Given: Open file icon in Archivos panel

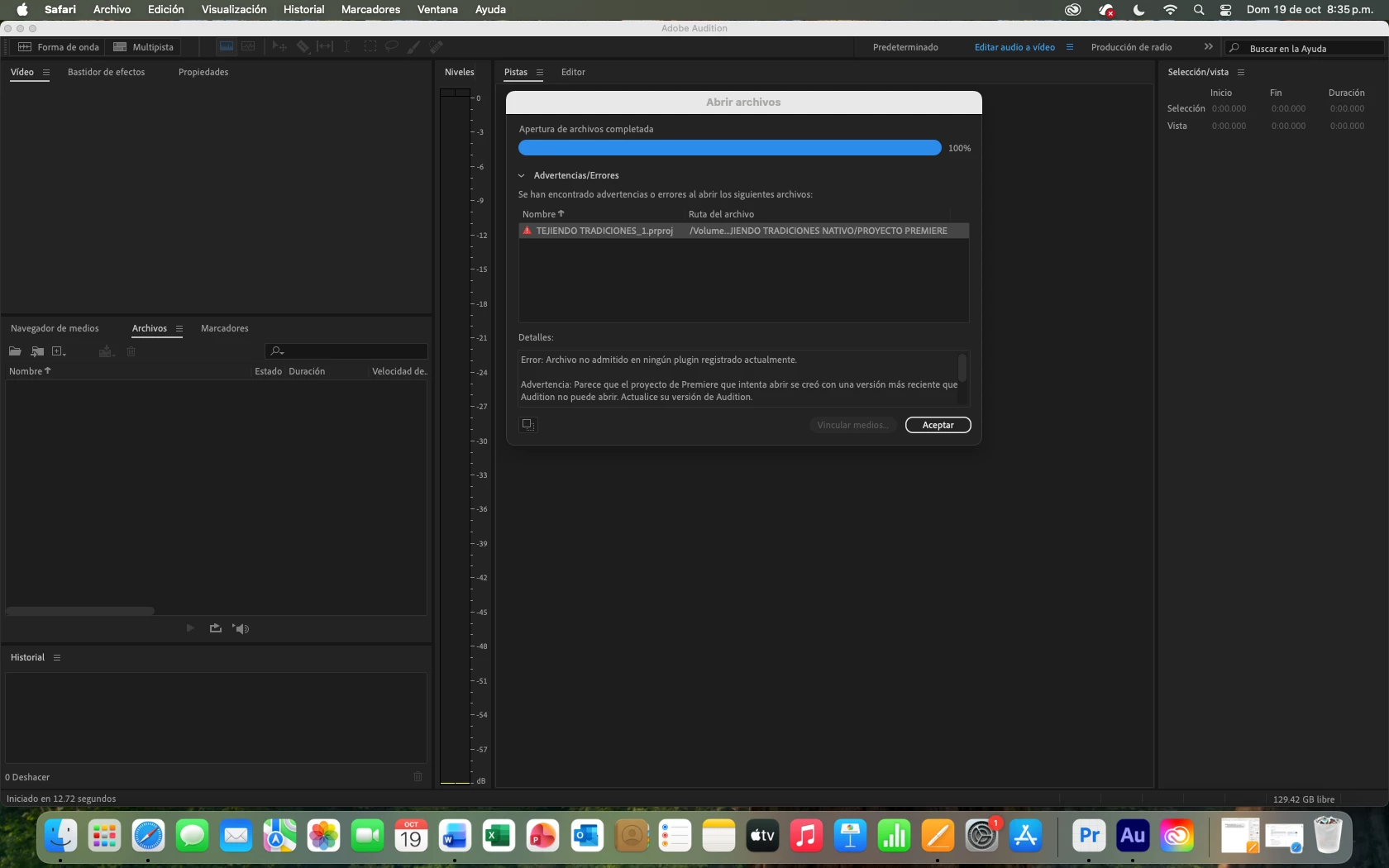Looking at the screenshot, I should tap(15, 351).
